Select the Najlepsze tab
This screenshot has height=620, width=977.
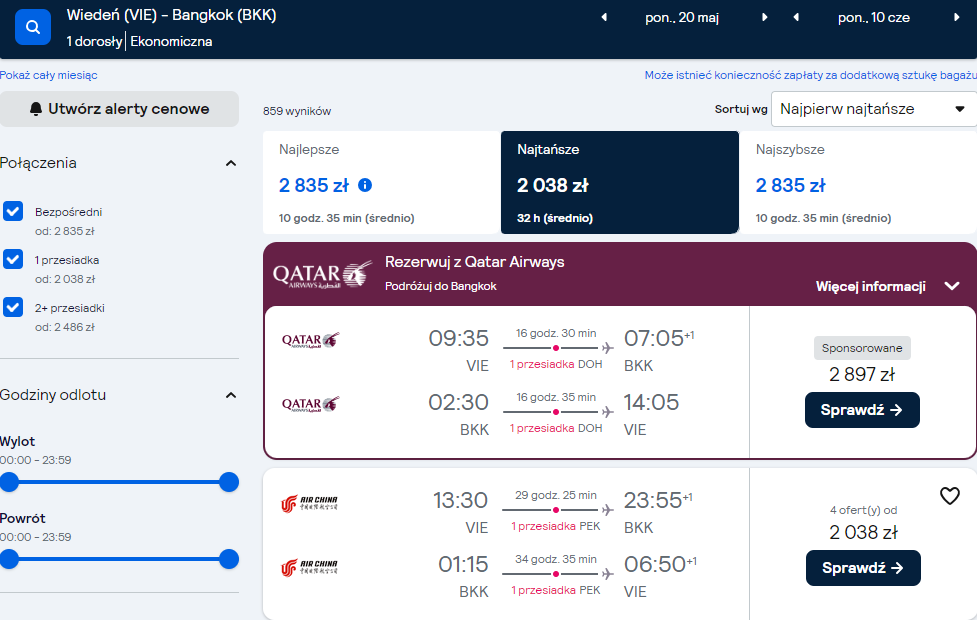pyautogui.click(x=381, y=183)
